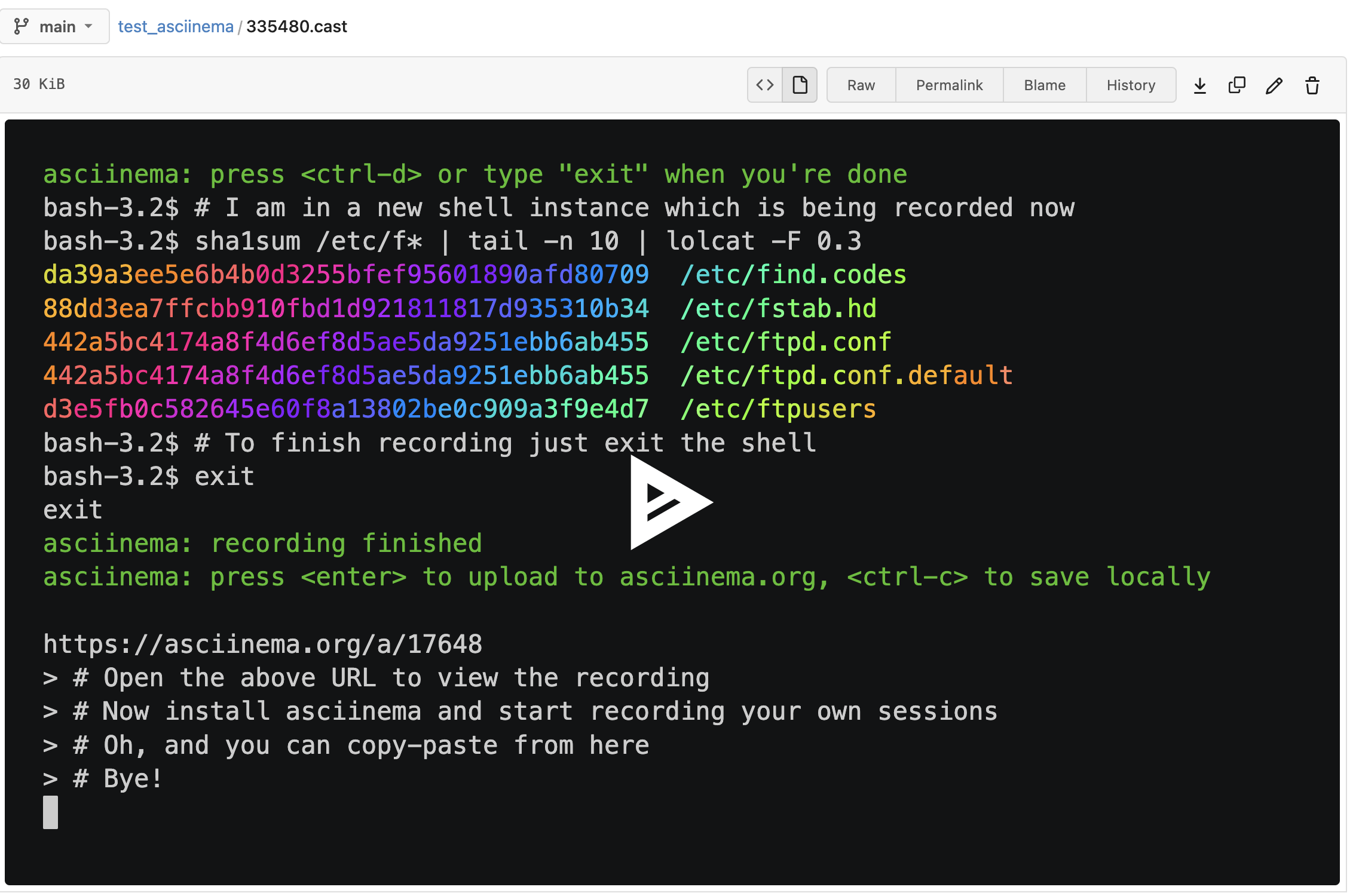
Task: Click the /etc/ftpd.conf.default path text
Action: tap(846, 376)
